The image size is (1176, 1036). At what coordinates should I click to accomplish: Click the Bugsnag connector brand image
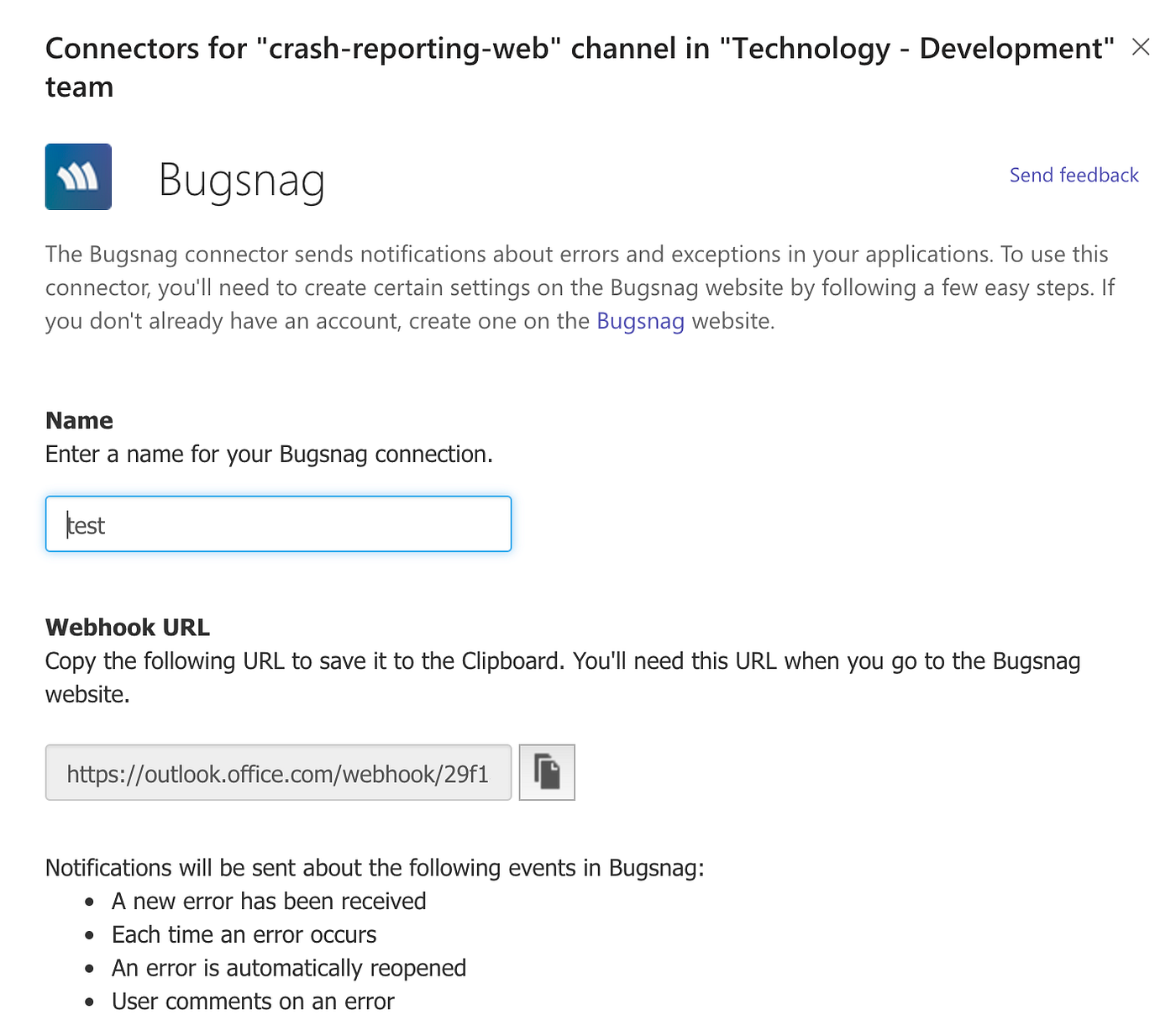(x=78, y=176)
